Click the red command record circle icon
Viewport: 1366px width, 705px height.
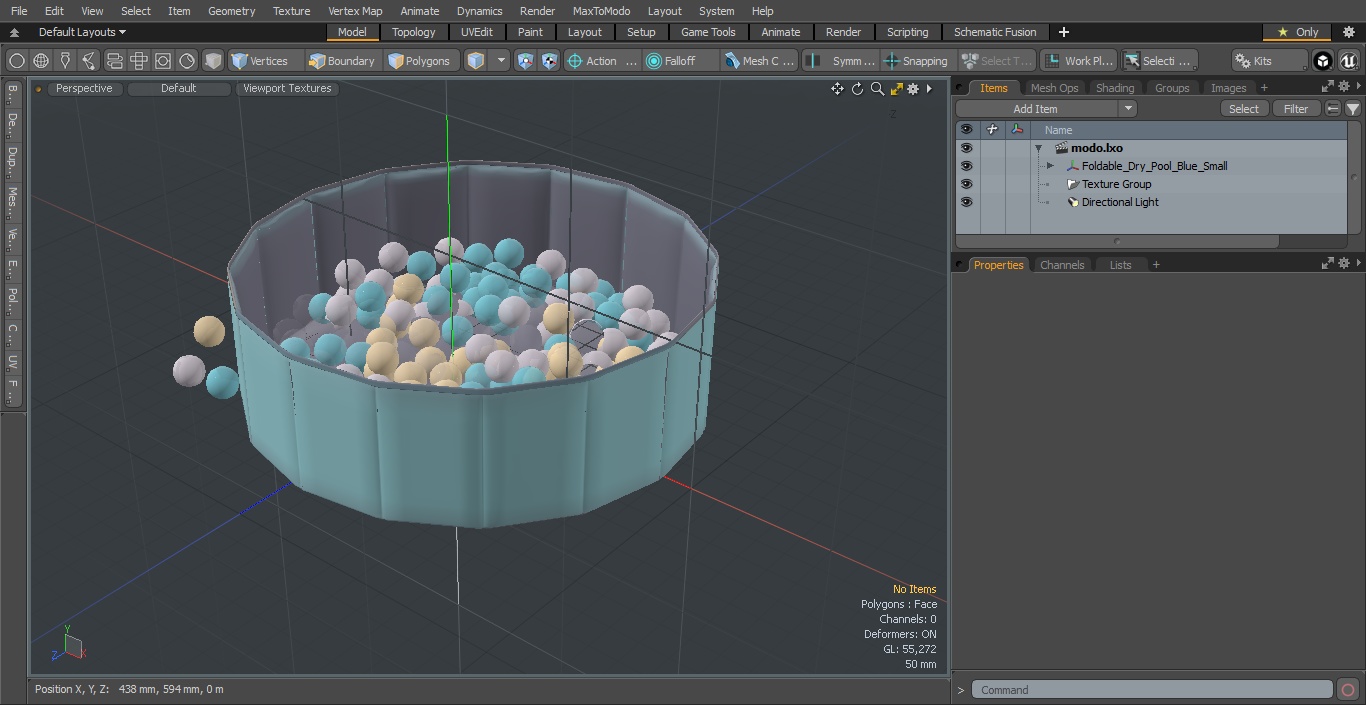tap(1347, 690)
